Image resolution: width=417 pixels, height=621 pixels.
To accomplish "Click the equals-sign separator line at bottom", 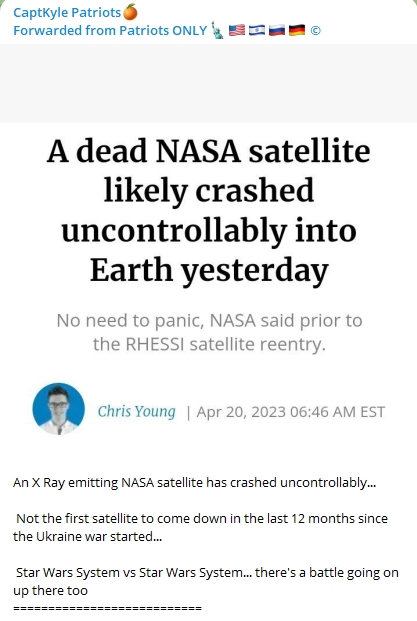I will click(x=107, y=608).
